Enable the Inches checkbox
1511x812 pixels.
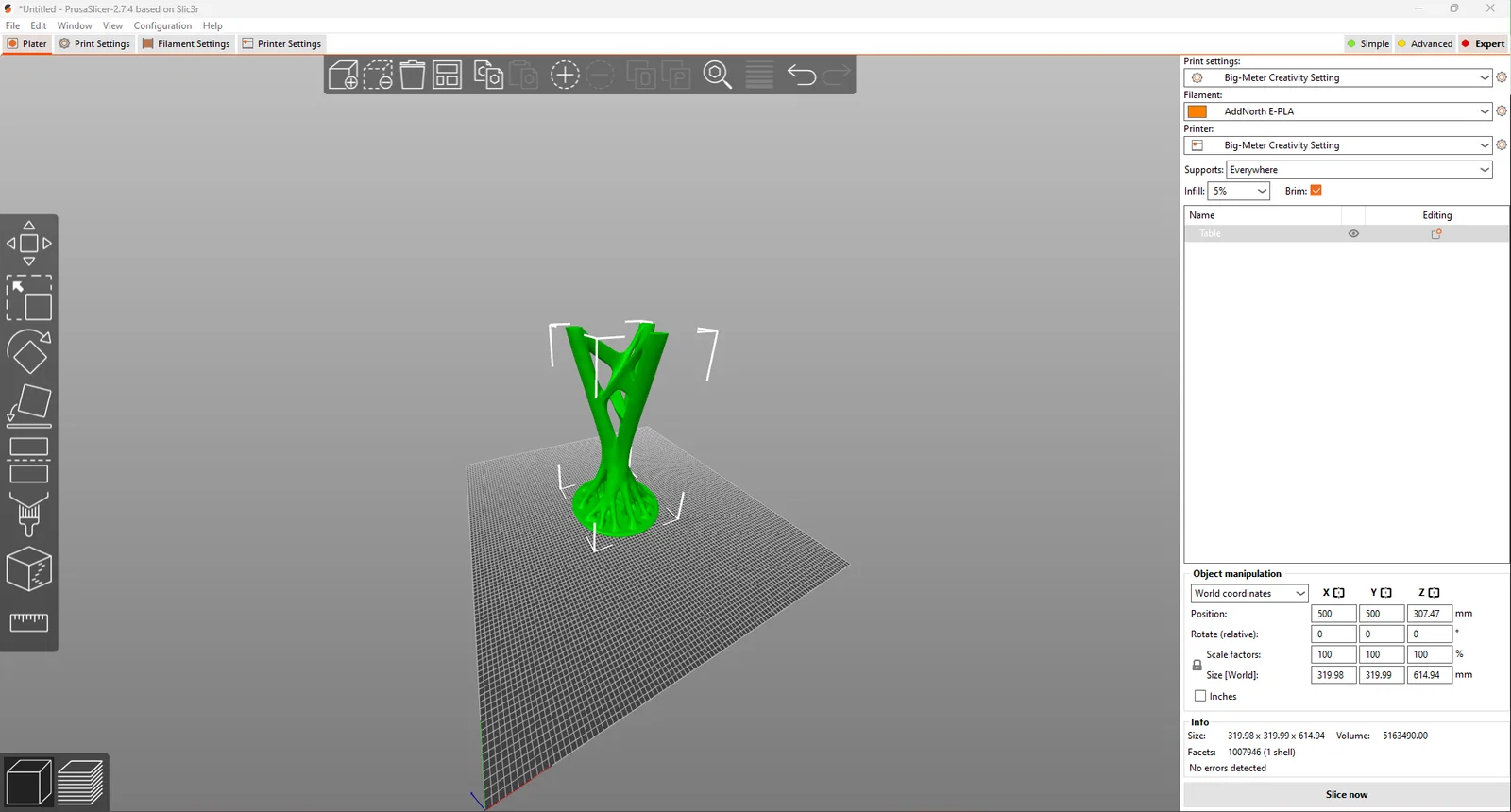click(1200, 696)
